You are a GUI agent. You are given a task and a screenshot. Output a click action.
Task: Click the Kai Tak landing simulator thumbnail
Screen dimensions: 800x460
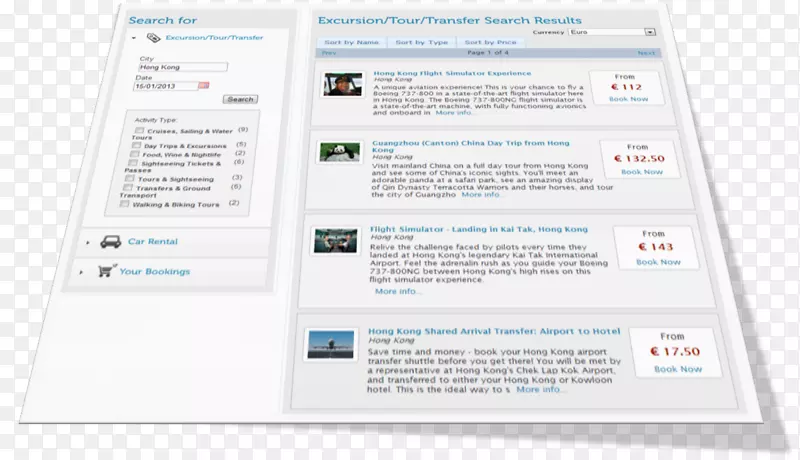[335, 240]
